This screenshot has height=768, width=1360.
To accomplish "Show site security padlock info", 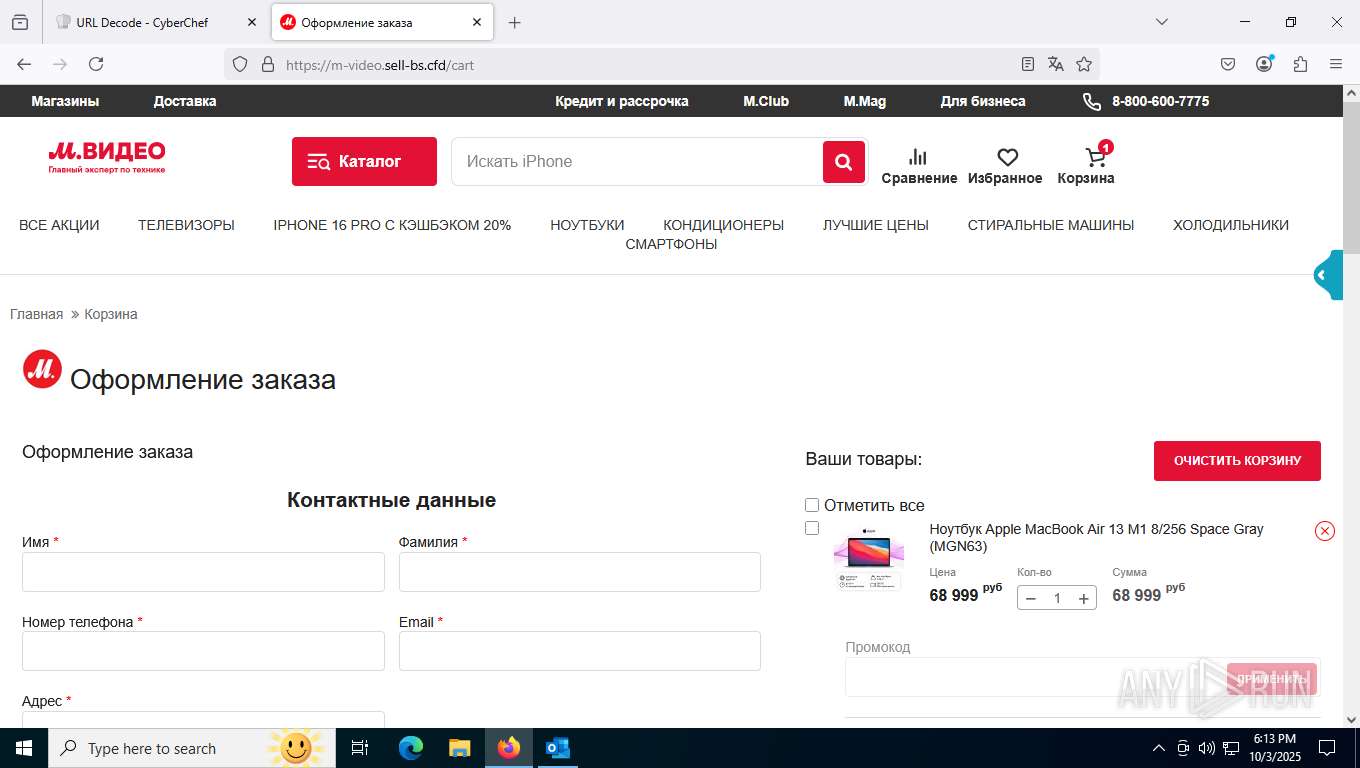I will tap(267, 64).
